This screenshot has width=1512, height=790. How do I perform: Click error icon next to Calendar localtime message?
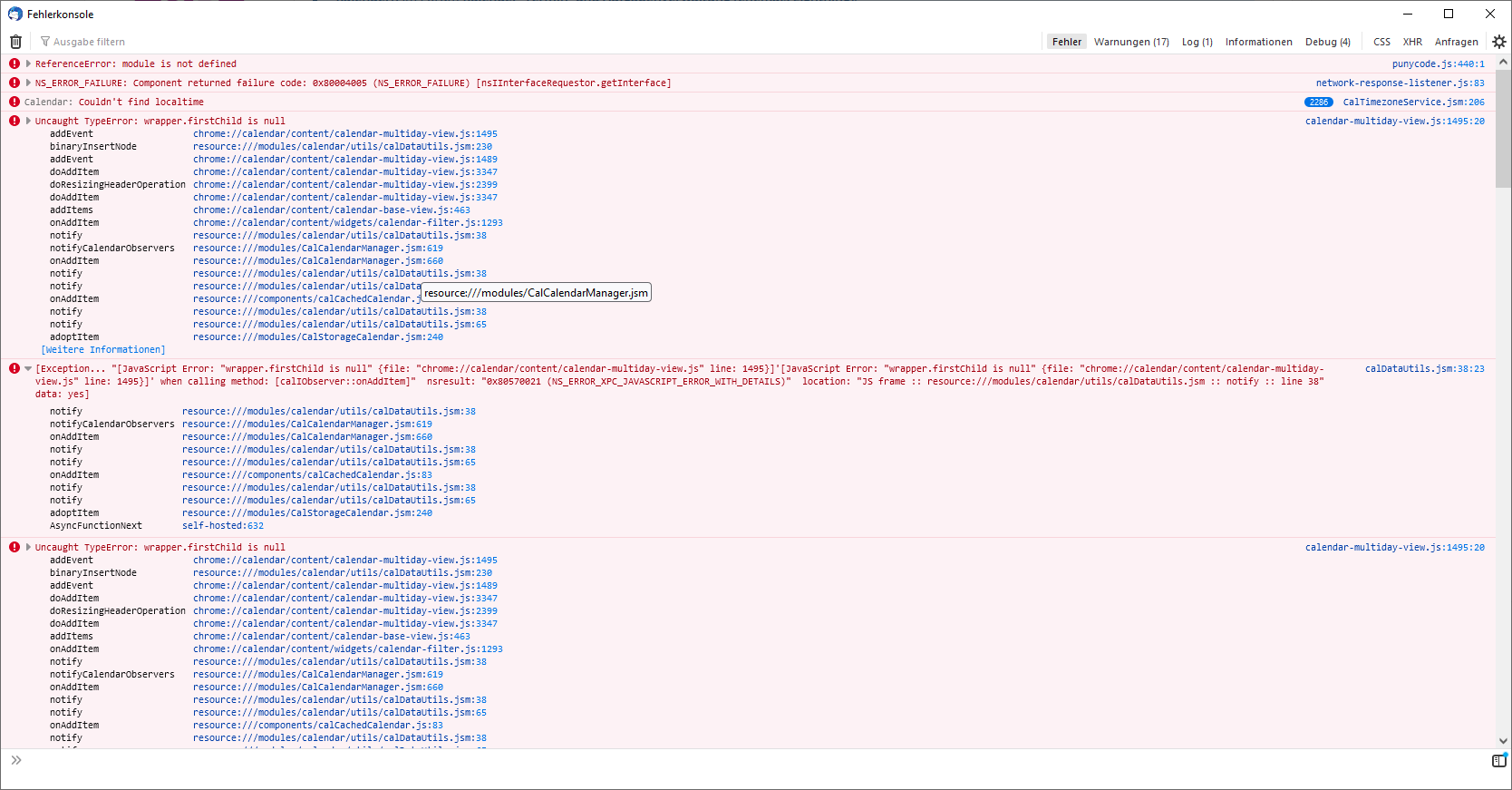(x=15, y=102)
